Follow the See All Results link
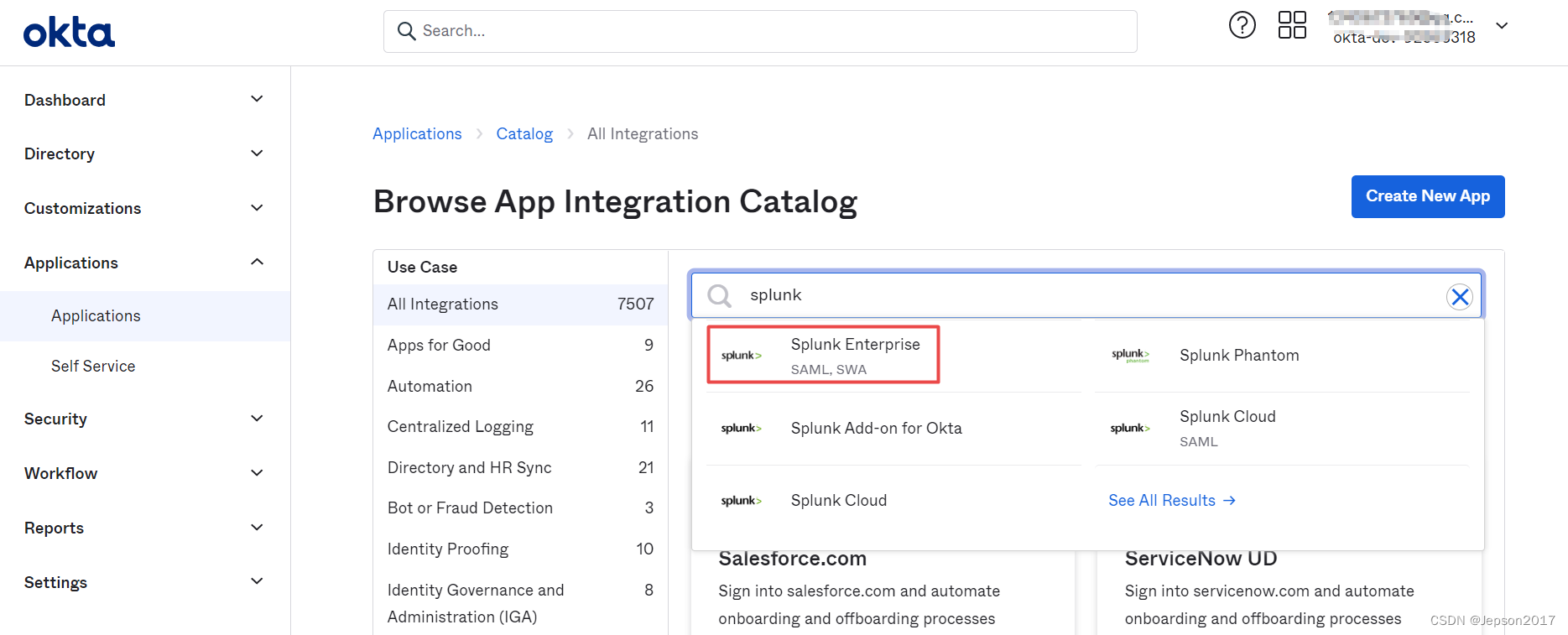This screenshot has height=635, width=1568. pyautogui.click(x=1171, y=501)
